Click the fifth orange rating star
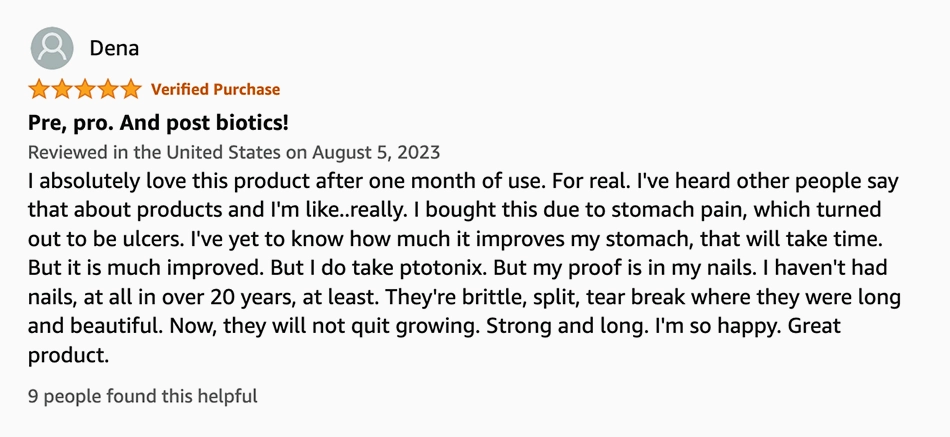This screenshot has width=950, height=437. point(131,89)
